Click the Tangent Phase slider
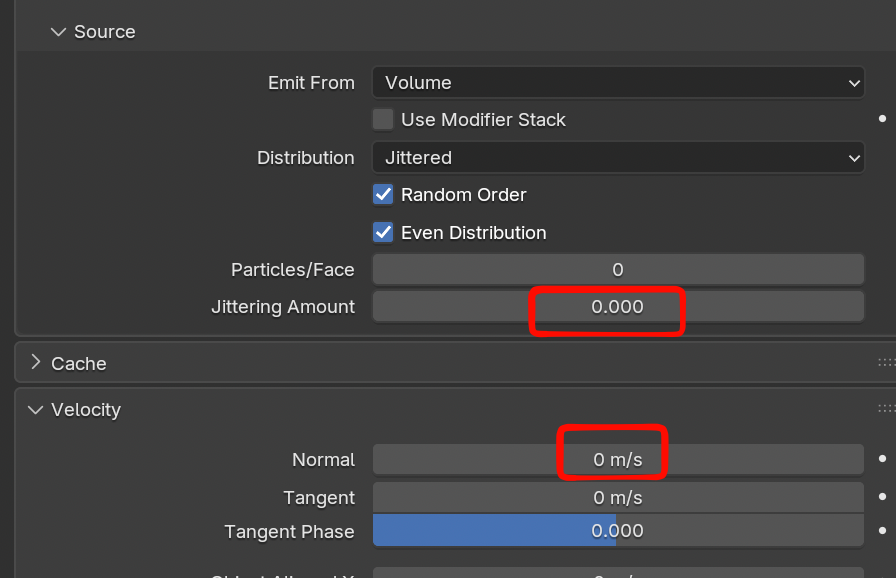This screenshot has height=578, width=896. tap(618, 531)
